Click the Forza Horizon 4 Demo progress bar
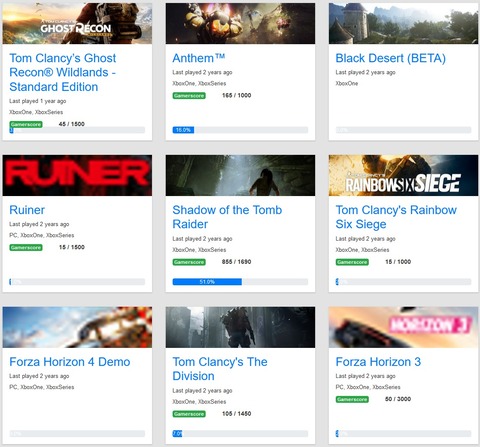 77,434
